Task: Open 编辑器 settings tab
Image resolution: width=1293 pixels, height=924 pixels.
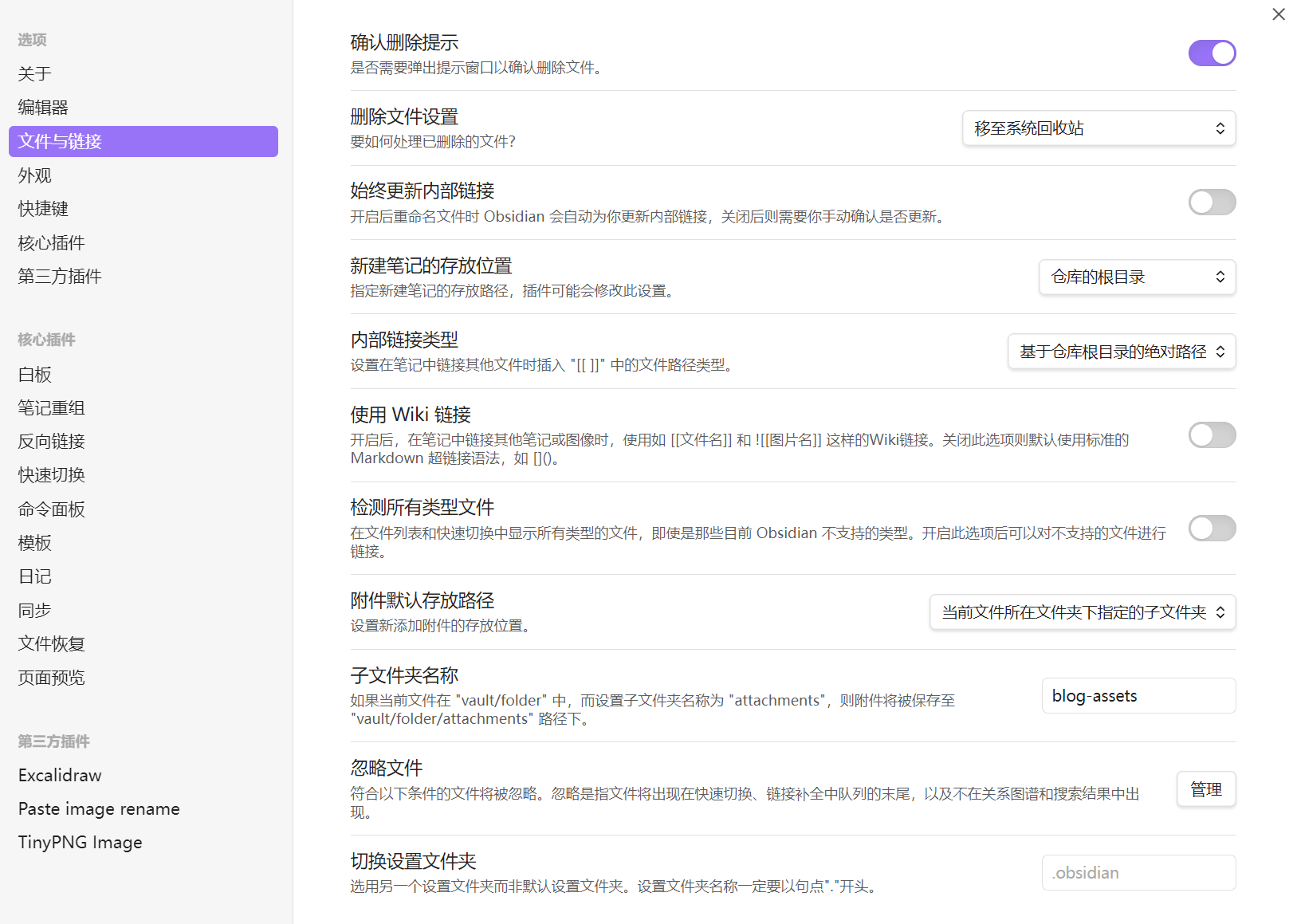Action: 43,108
